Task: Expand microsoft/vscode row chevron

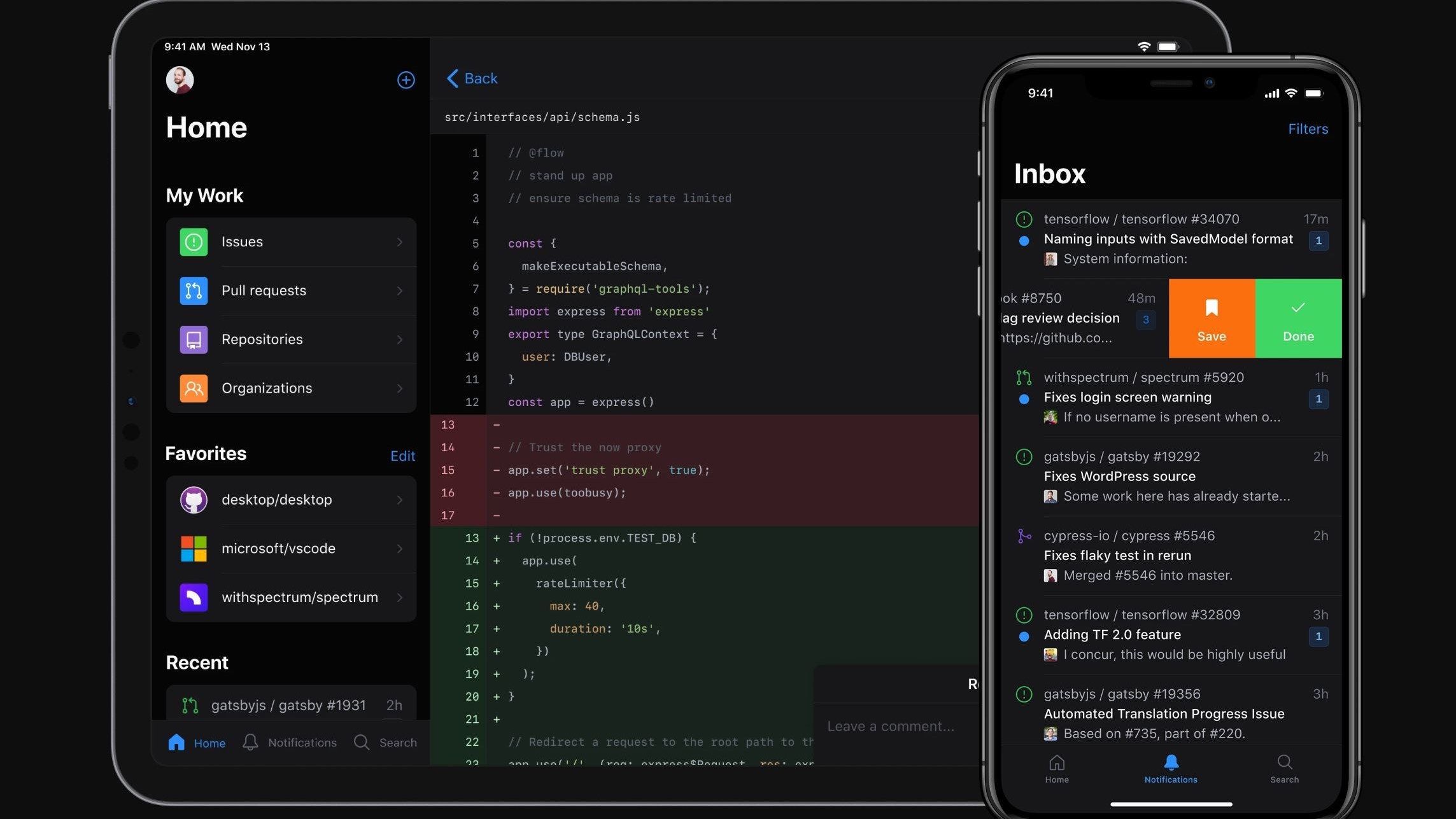Action: click(x=400, y=549)
